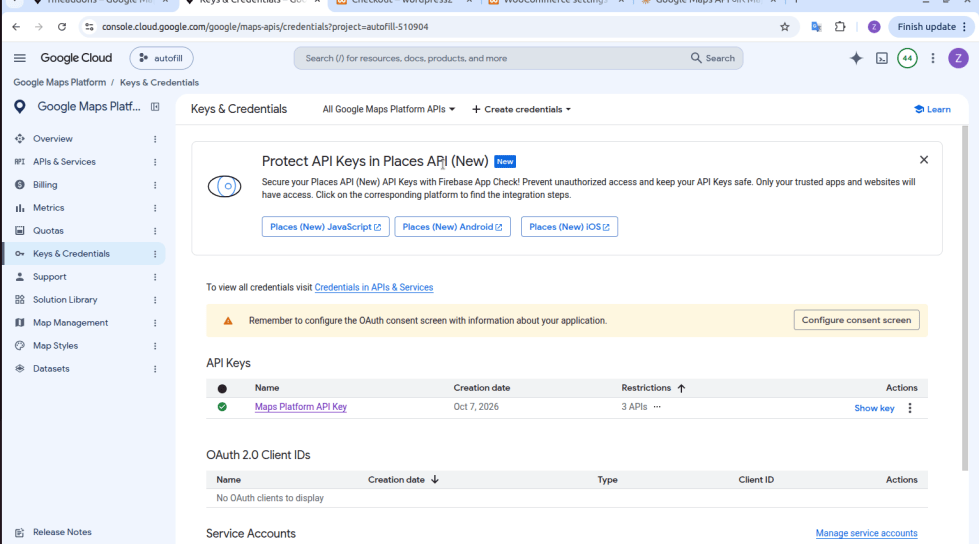The width and height of the screenshot is (979, 544).
Task: Sort OAuth clients by Creation date arrow
Action: [x=435, y=480]
